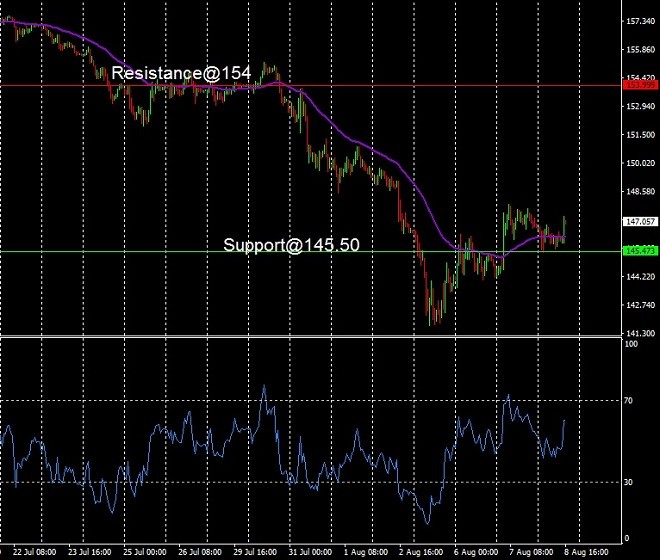Click the 148.580 price axis label
Image resolution: width=660 pixels, height=560 pixels.
pyautogui.click(x=641, y=192)
